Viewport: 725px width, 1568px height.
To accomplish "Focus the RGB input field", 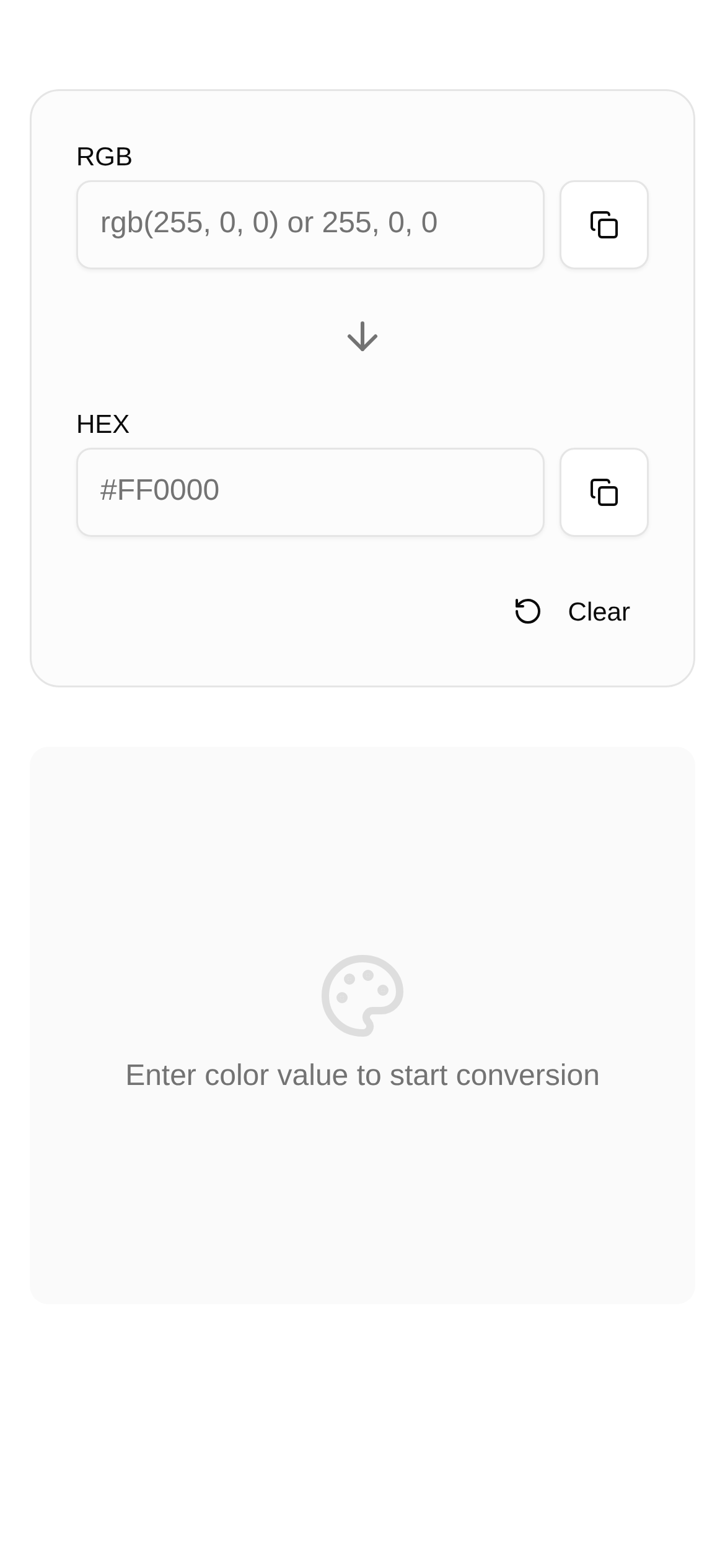I will tap(310, 225).
